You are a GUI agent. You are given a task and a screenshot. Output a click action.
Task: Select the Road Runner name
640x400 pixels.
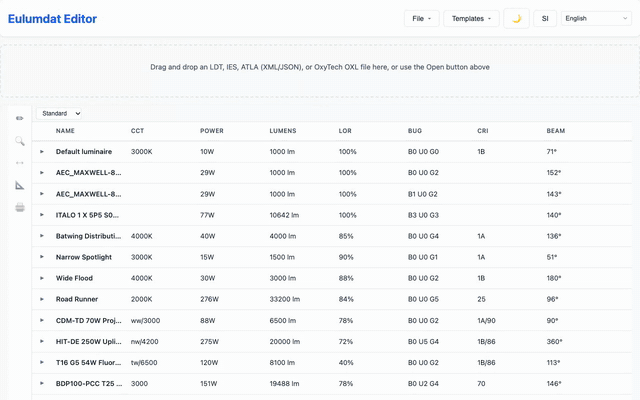77,299
